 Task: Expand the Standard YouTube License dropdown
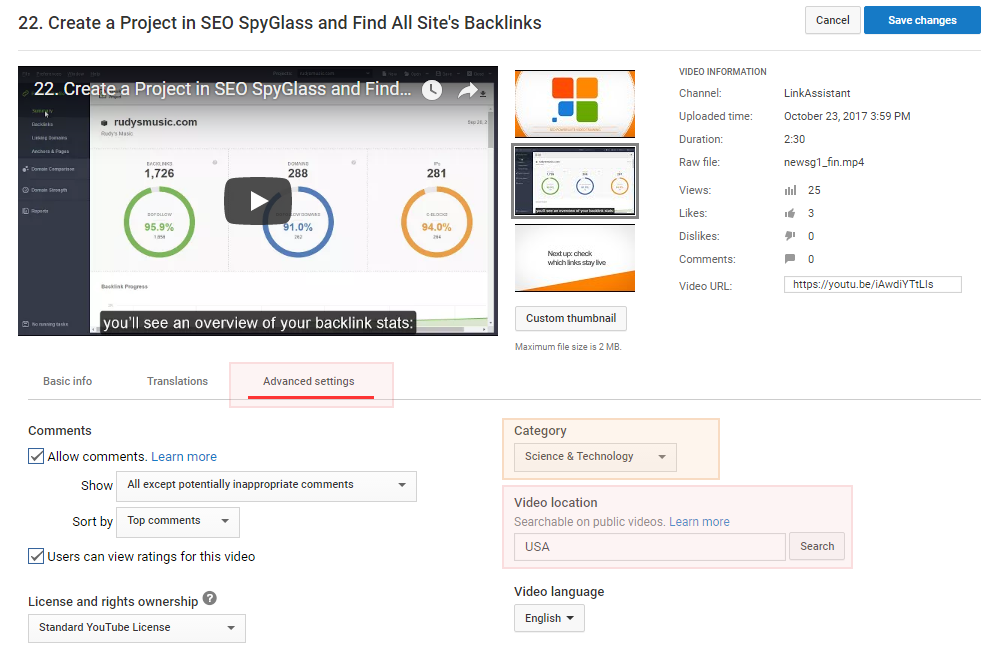pos(137,628)
